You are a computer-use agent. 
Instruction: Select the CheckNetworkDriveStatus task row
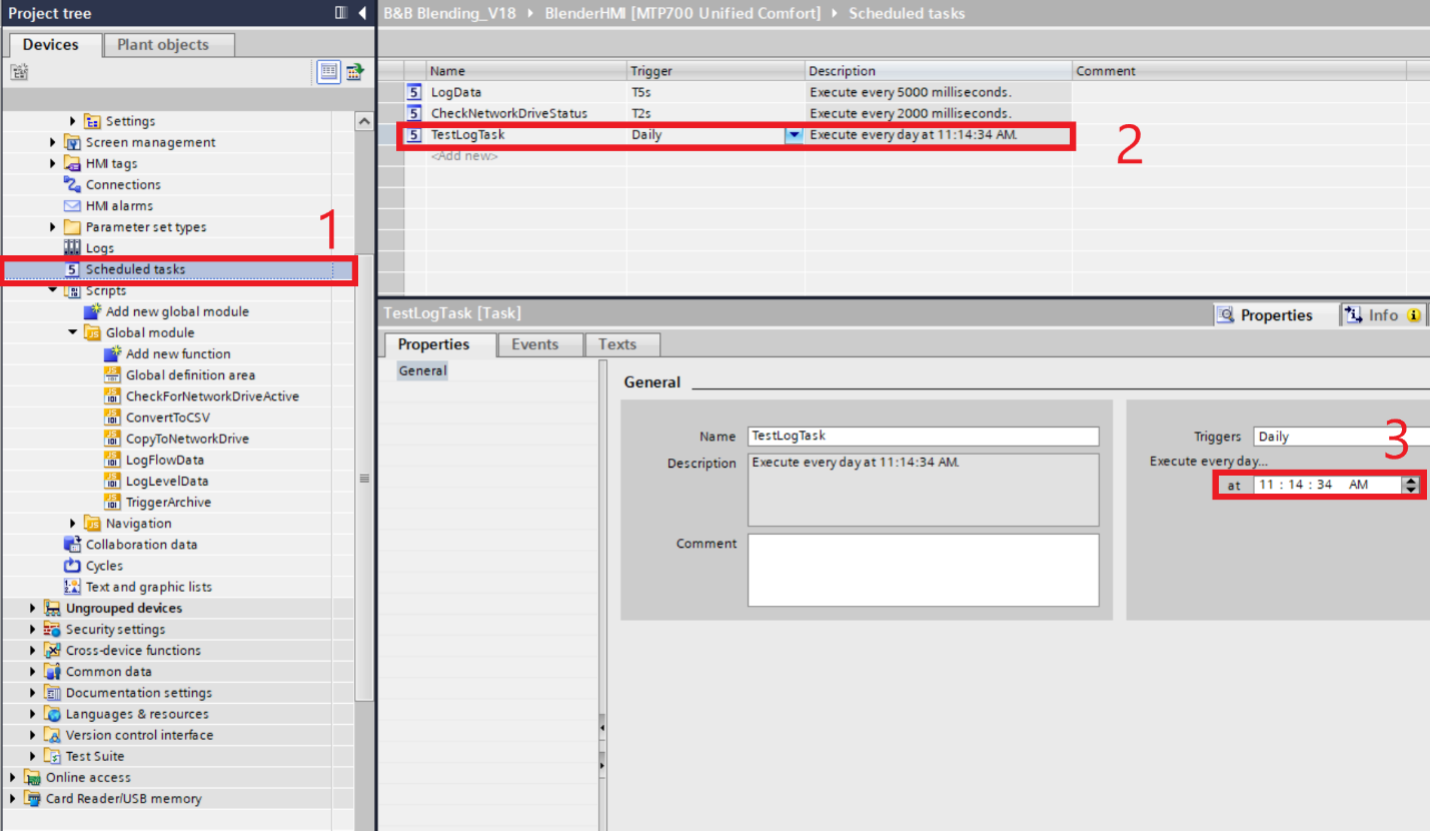[x=740, y=113]
